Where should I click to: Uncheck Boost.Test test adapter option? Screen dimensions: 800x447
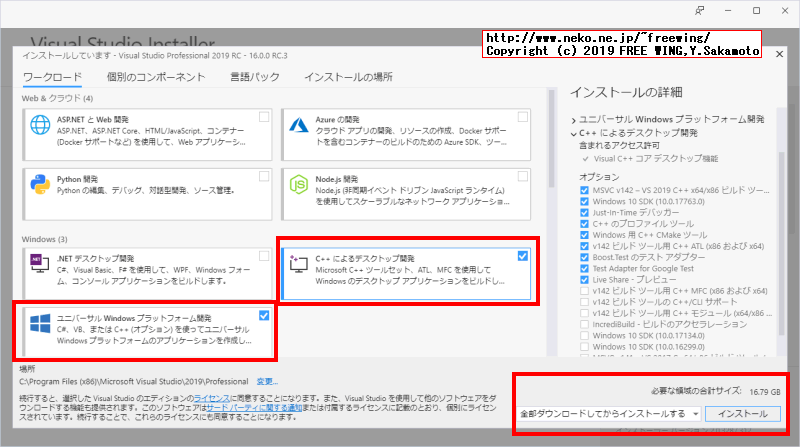(584, 257)
